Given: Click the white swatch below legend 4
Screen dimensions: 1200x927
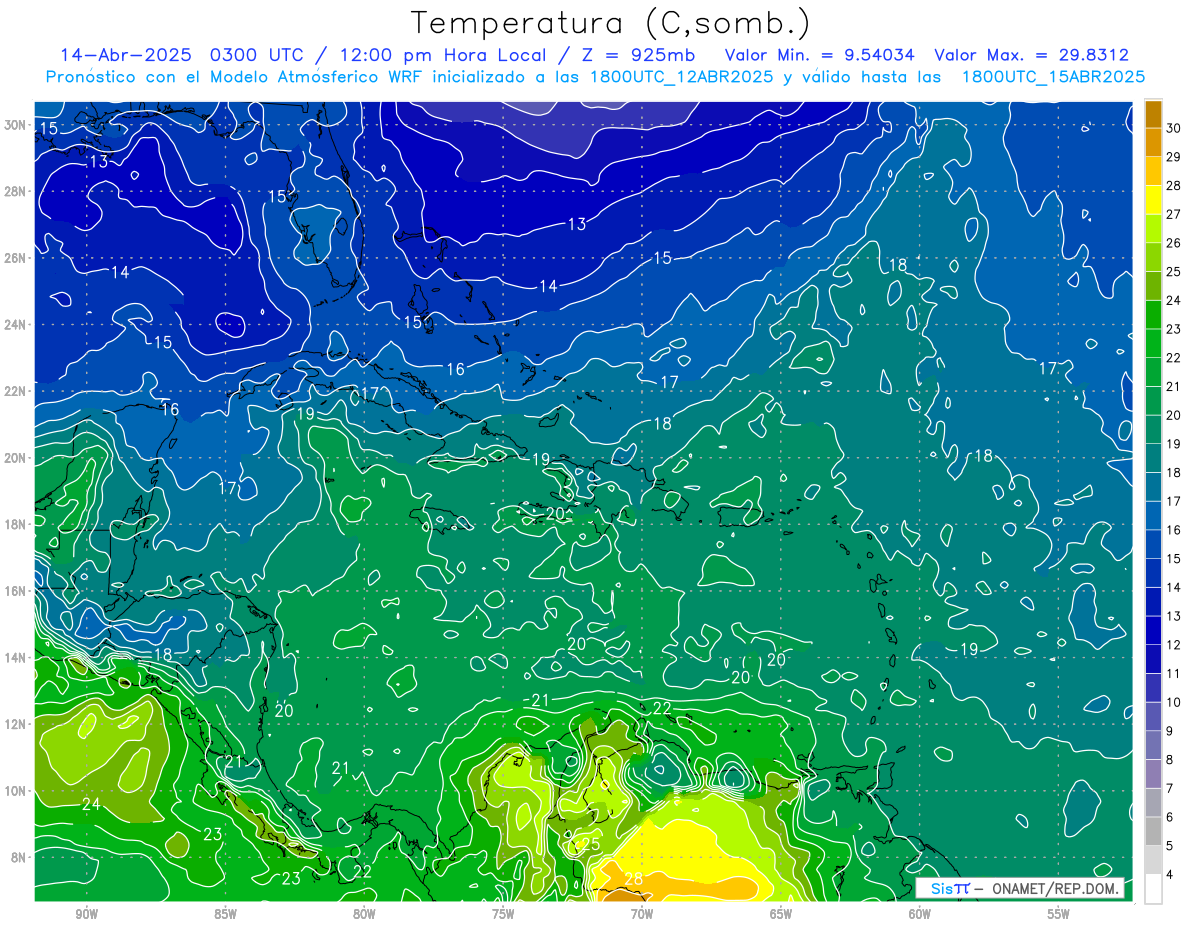Looking at the screenshot, I should pos(1153,890).
